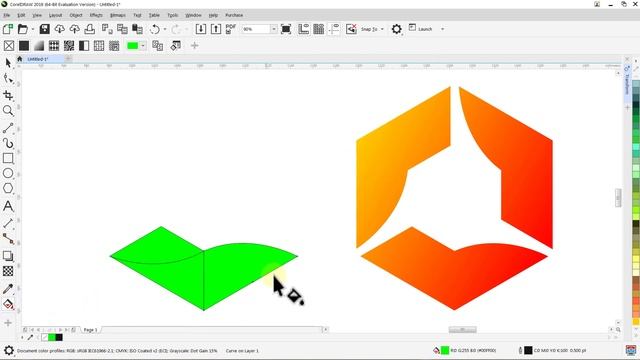Viewport: 640px width, 360px height.
Task: Open the Effects menu
Action: (x=96, y=15)
